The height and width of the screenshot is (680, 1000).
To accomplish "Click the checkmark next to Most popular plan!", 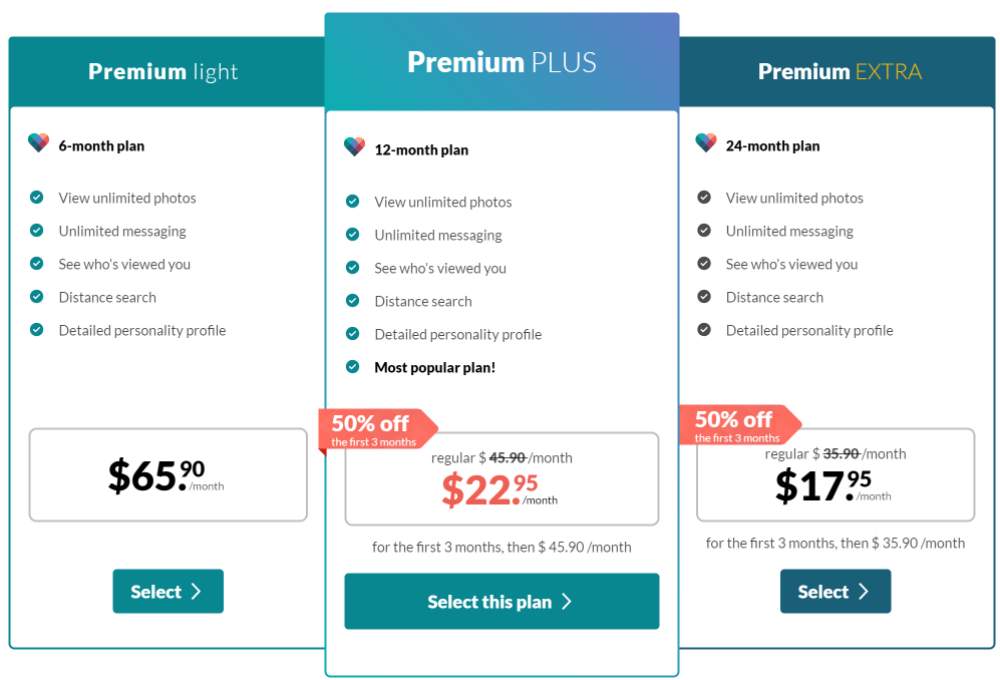I will (352, 367).
